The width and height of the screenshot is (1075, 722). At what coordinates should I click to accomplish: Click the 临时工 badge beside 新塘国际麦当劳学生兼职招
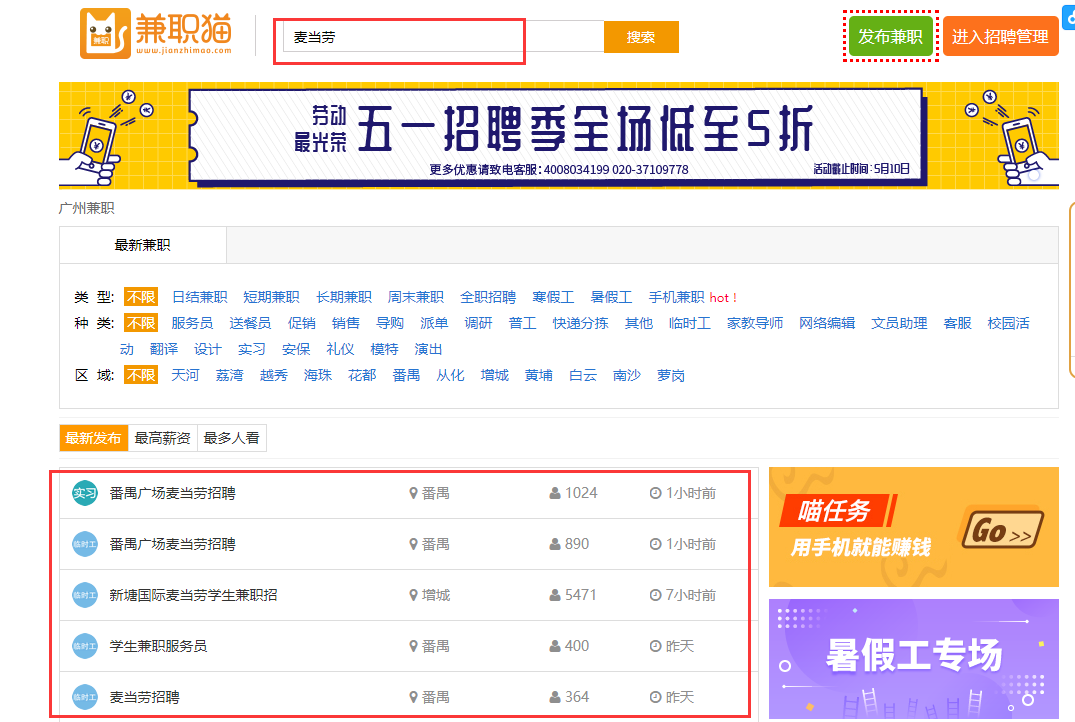point(85,595)
